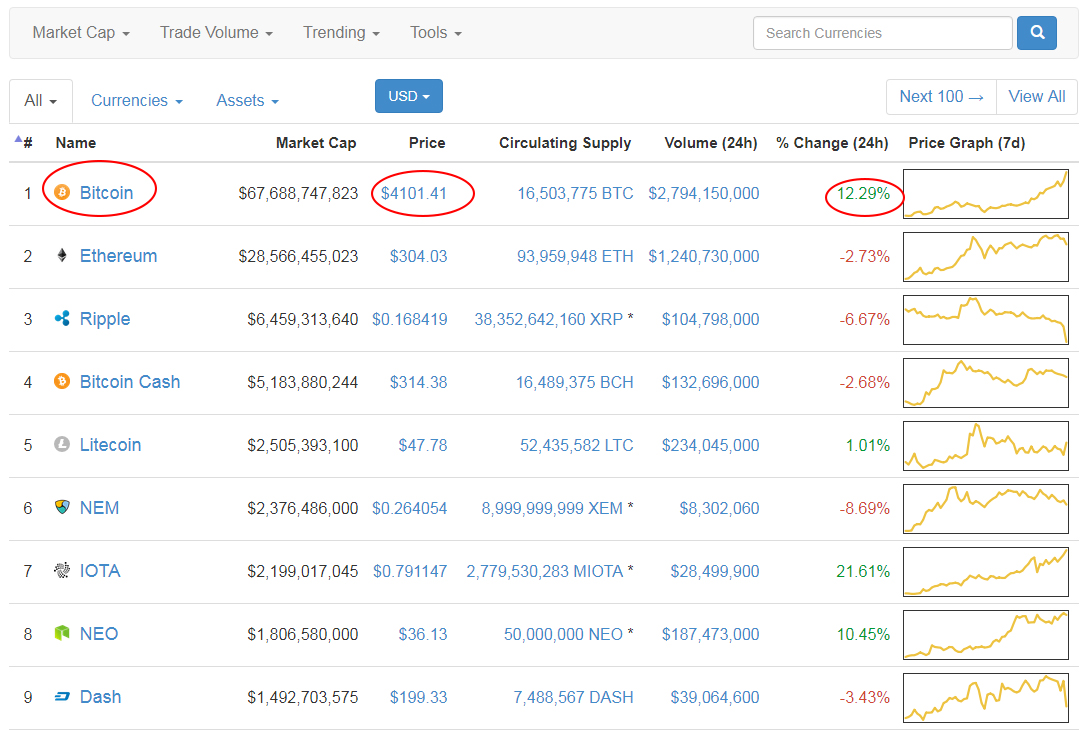Click NEM's -8.69% change value
Viewport: 1084px width, 730px height.
pyautogui.click(x=864, y=508)
